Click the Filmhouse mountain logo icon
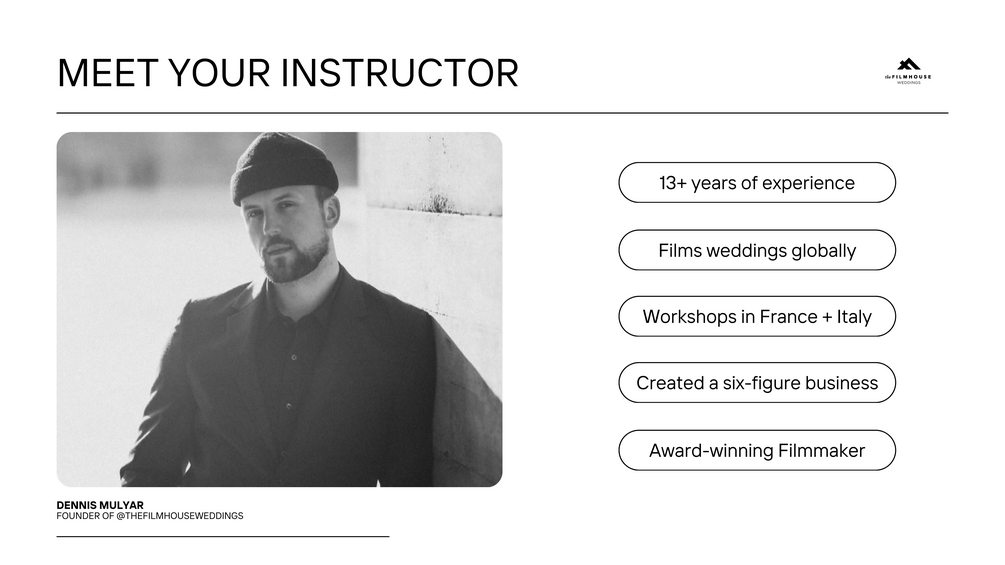Image resolution: width=1005 pixels, height=565 pixels. pos(909,65)
